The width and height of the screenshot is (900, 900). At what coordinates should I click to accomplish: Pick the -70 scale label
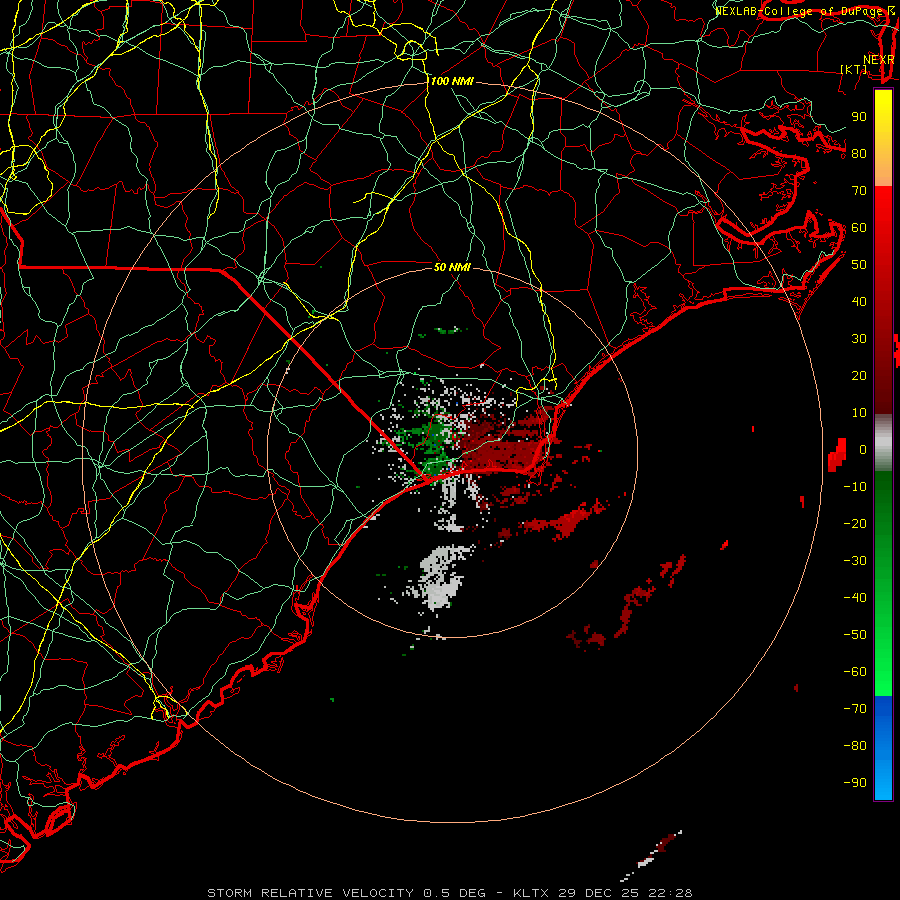pyautogui.click(x=855, y=709)
